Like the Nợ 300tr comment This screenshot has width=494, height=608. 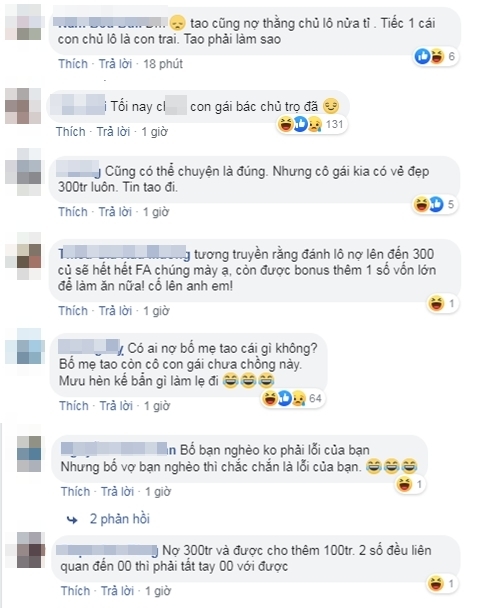point(75,591)
